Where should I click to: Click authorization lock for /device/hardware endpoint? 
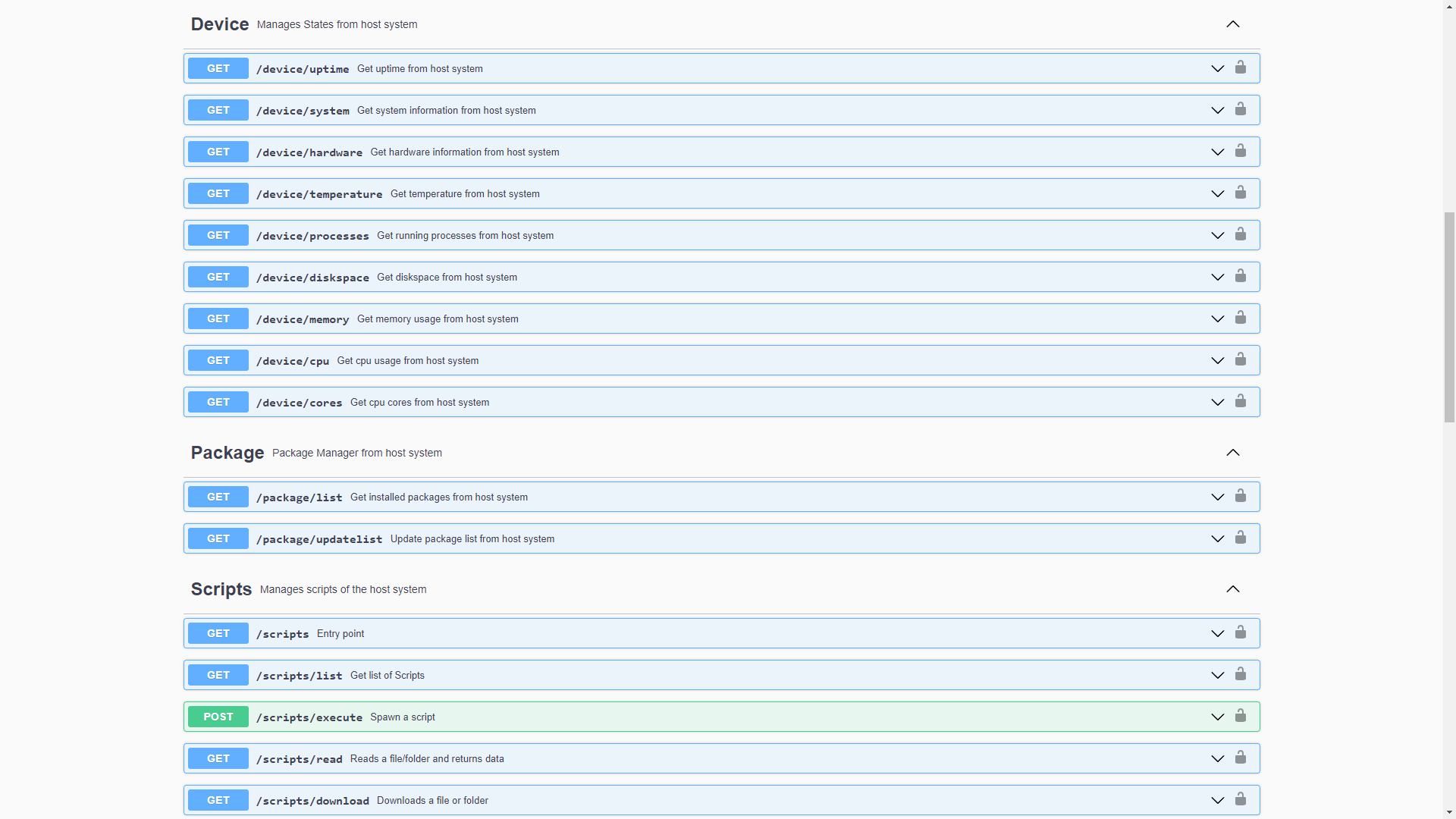pyautogui.click(x=1240, y=151)
